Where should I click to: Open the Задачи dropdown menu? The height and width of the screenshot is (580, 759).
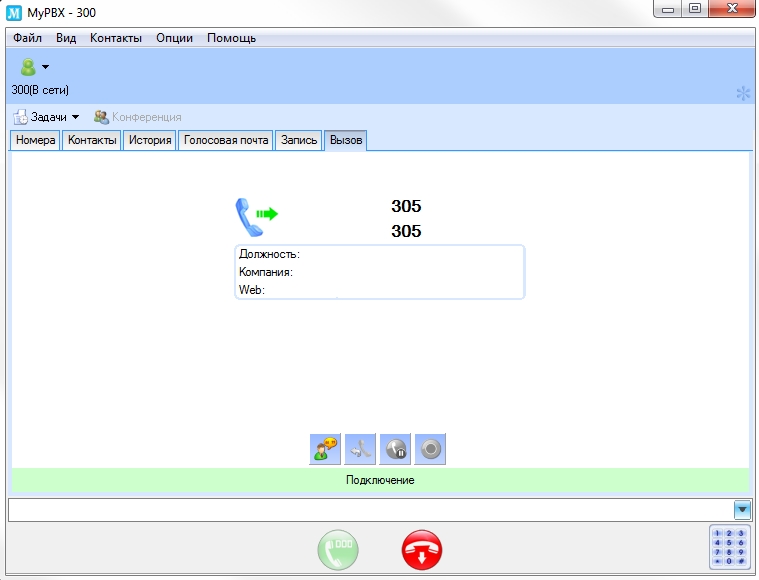point(46,117)
